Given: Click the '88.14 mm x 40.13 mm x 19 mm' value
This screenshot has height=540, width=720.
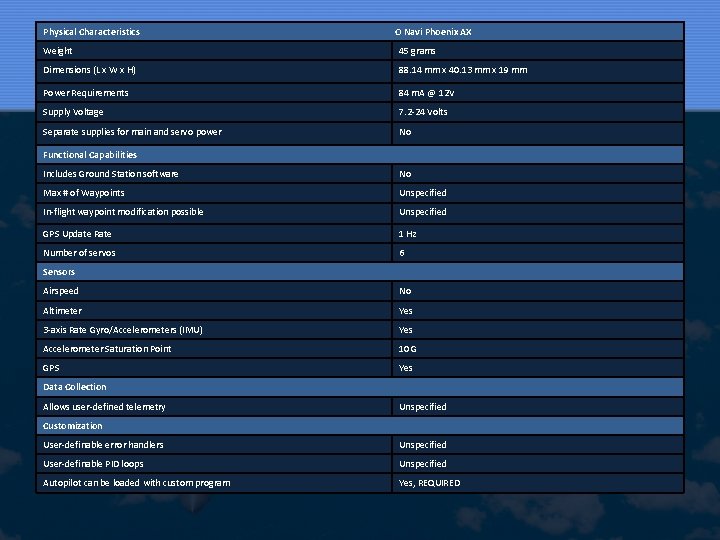Looking at the screenshot, I should click(x=463, y=70).
